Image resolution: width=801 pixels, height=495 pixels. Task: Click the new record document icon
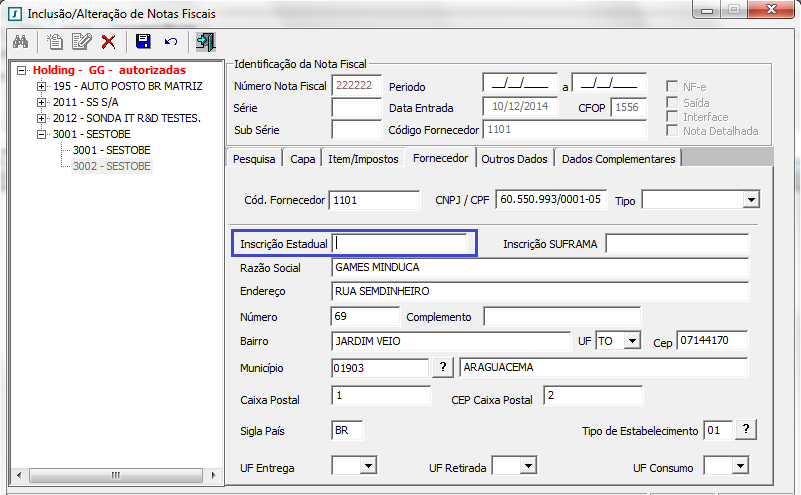55,42
